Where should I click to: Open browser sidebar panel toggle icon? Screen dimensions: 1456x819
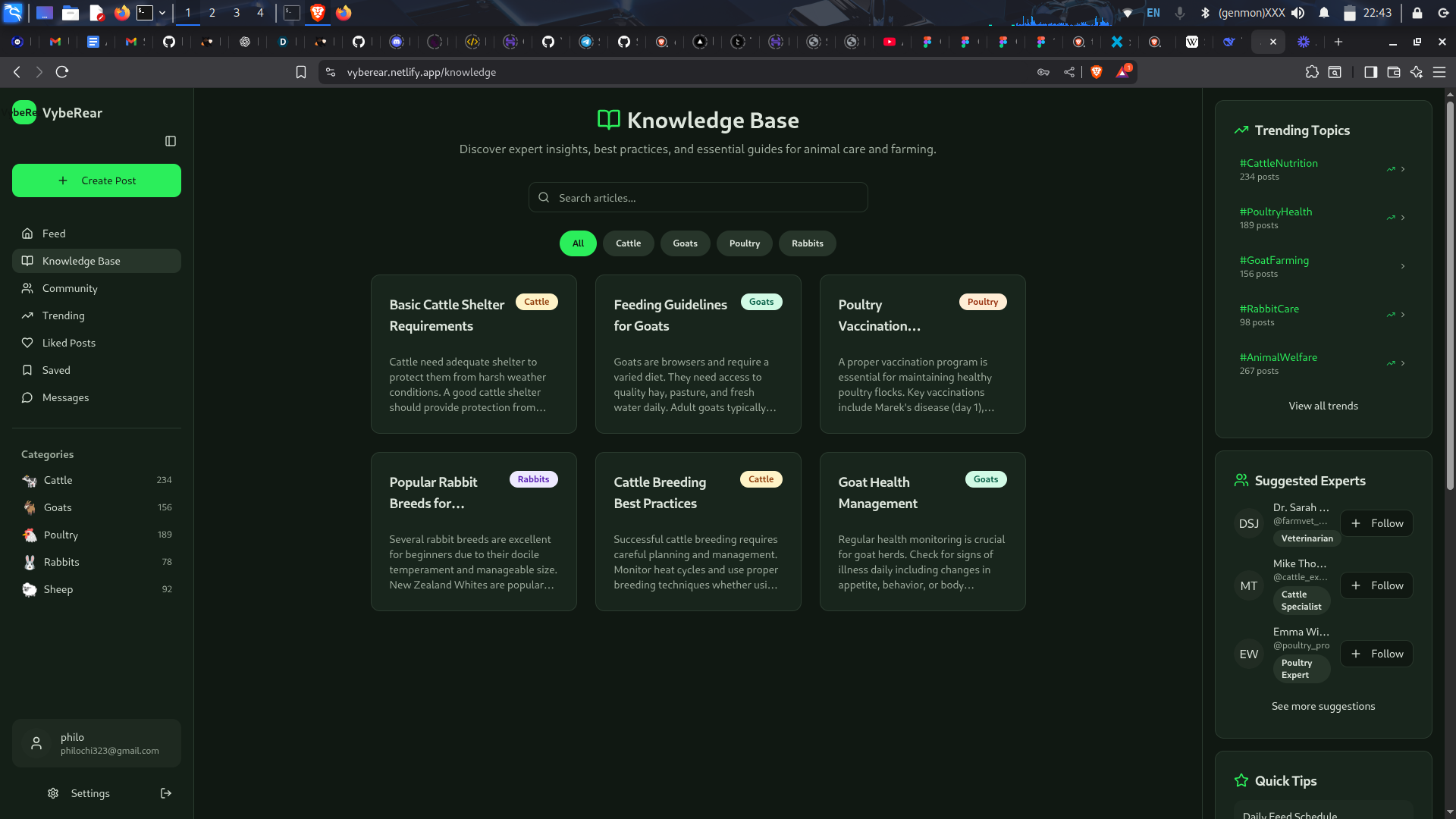pyautogui.click(x=1370, y=72)
